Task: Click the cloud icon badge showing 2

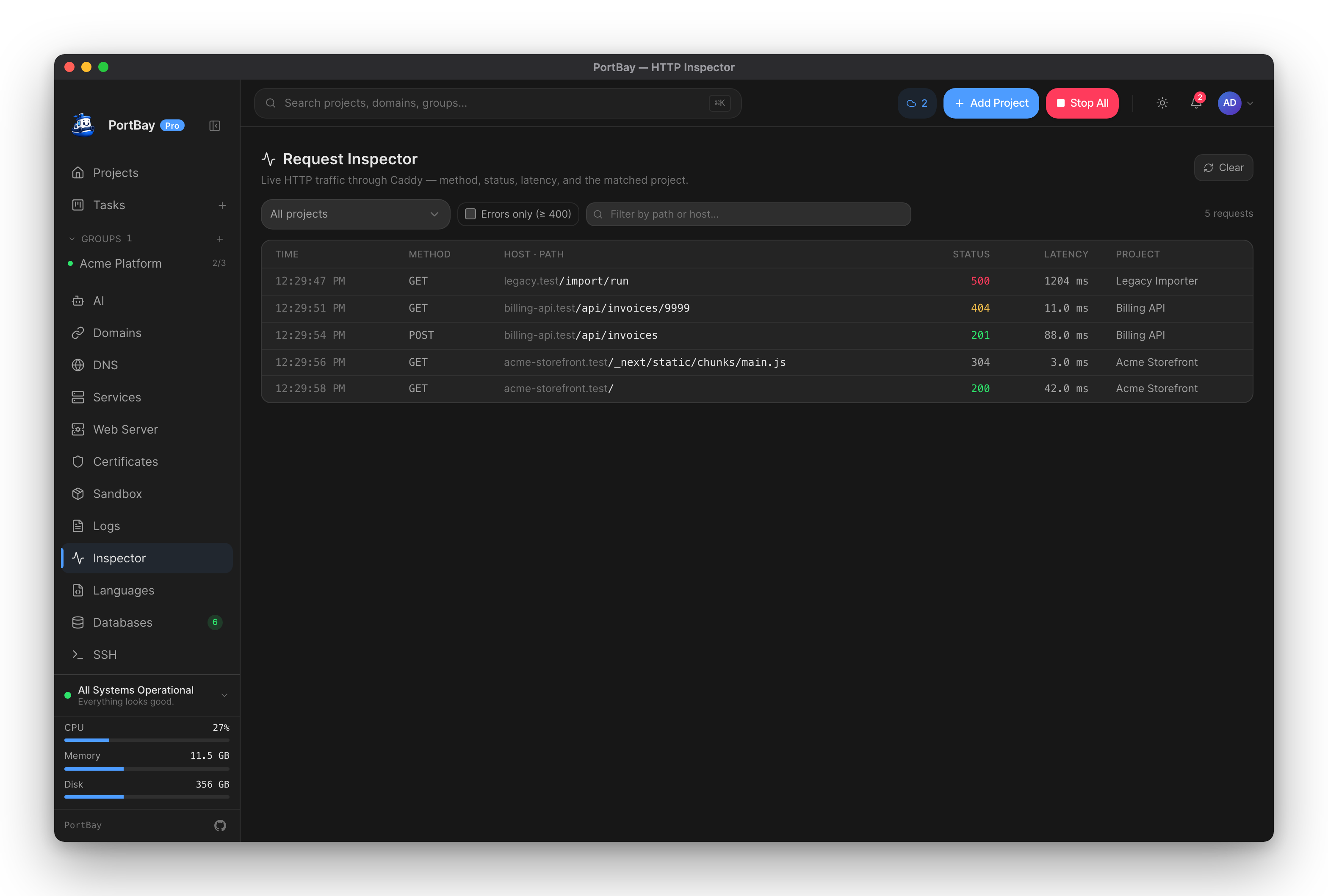Action: pos(916,103)
